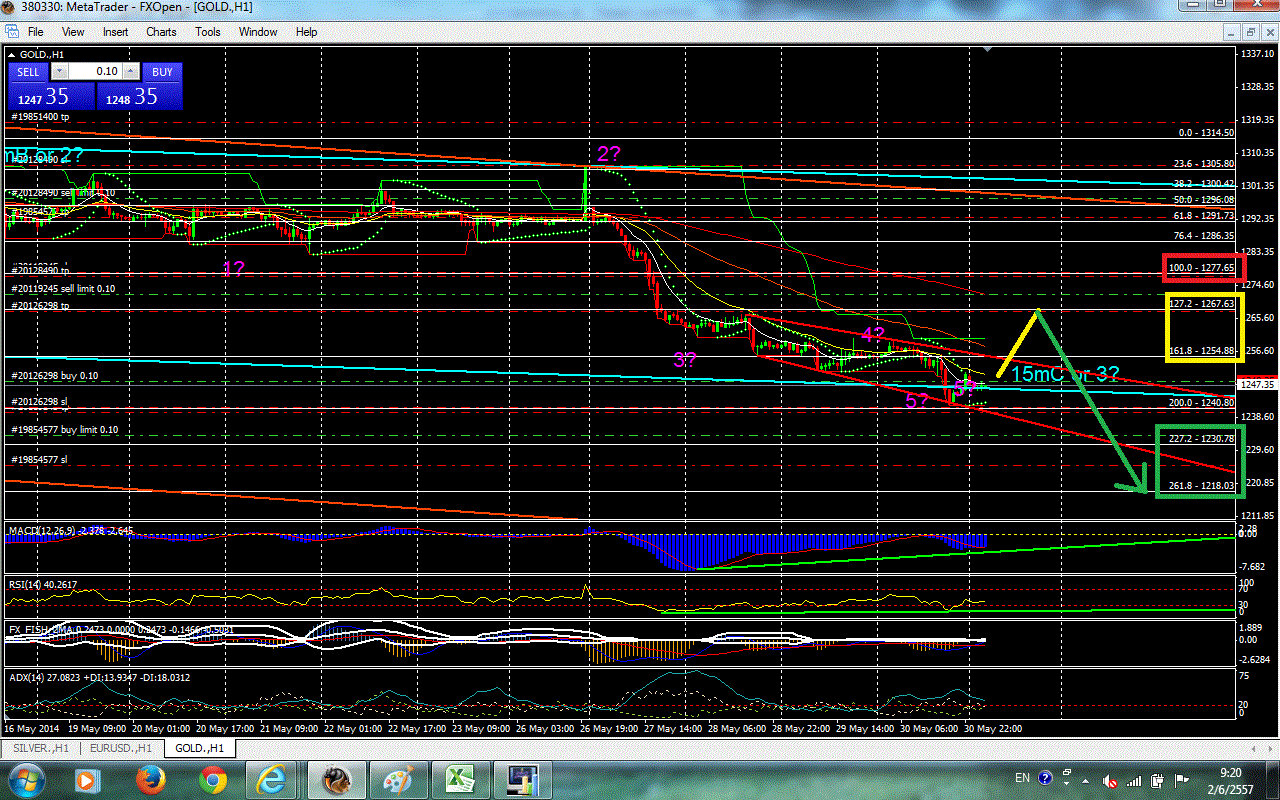This screenshot has width=1280, height=800.
Task: Open the Insert menu
Action: [x=115, y=32]
